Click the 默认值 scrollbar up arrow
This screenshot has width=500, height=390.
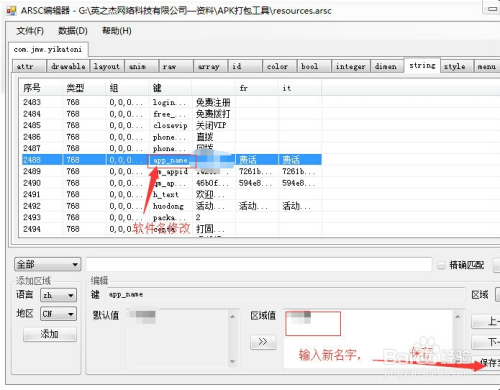tap(233, 316)
